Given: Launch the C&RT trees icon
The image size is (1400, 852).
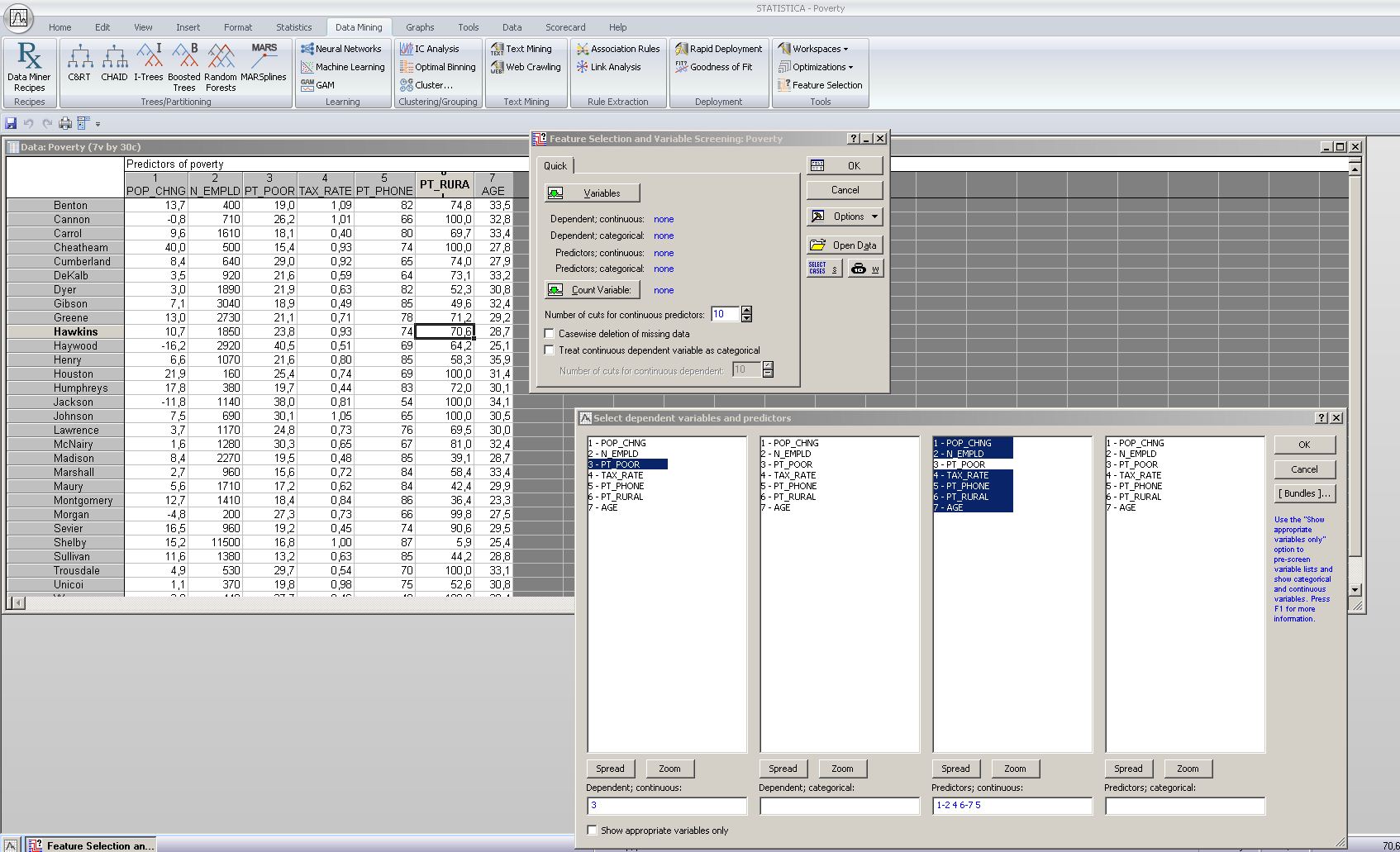Looking at the screenshot, I should pyautogui.click(x=79, y=64).
